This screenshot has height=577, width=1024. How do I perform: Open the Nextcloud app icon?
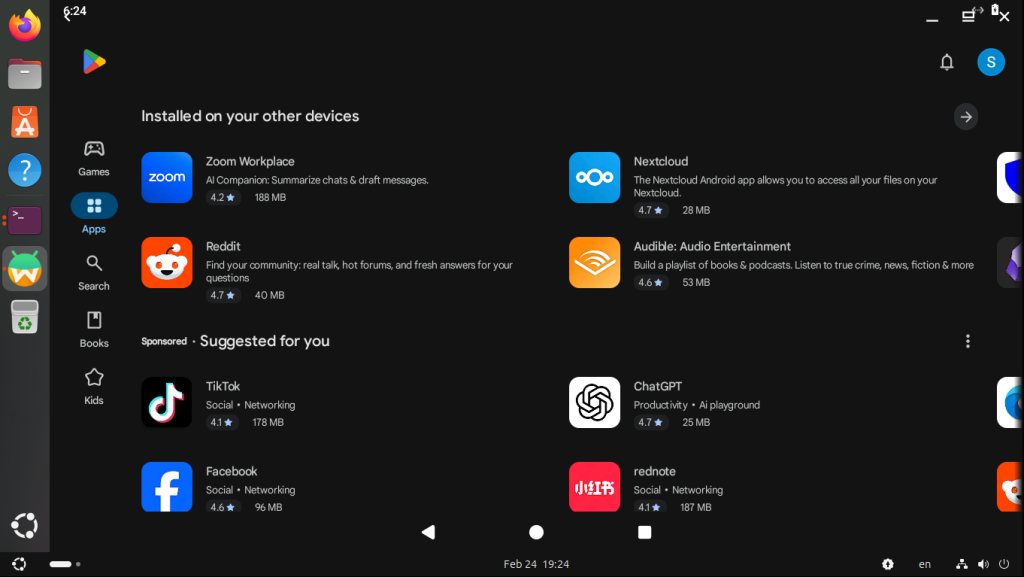point(594,177)
